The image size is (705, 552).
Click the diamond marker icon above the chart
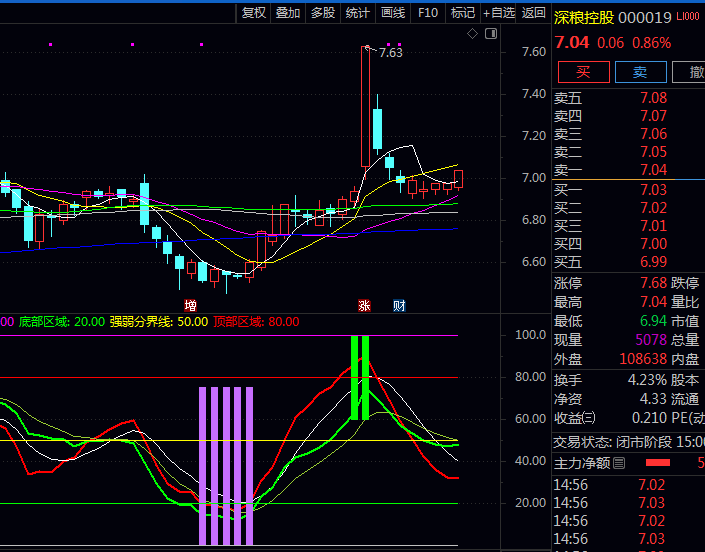473,34
